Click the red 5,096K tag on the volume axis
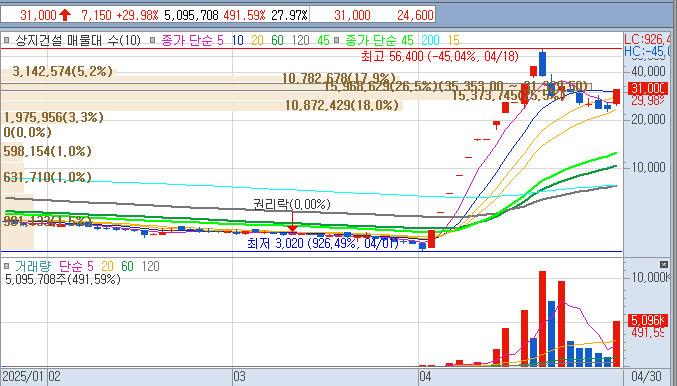Viewport: 677px width, 386px height. coord(647,320)
